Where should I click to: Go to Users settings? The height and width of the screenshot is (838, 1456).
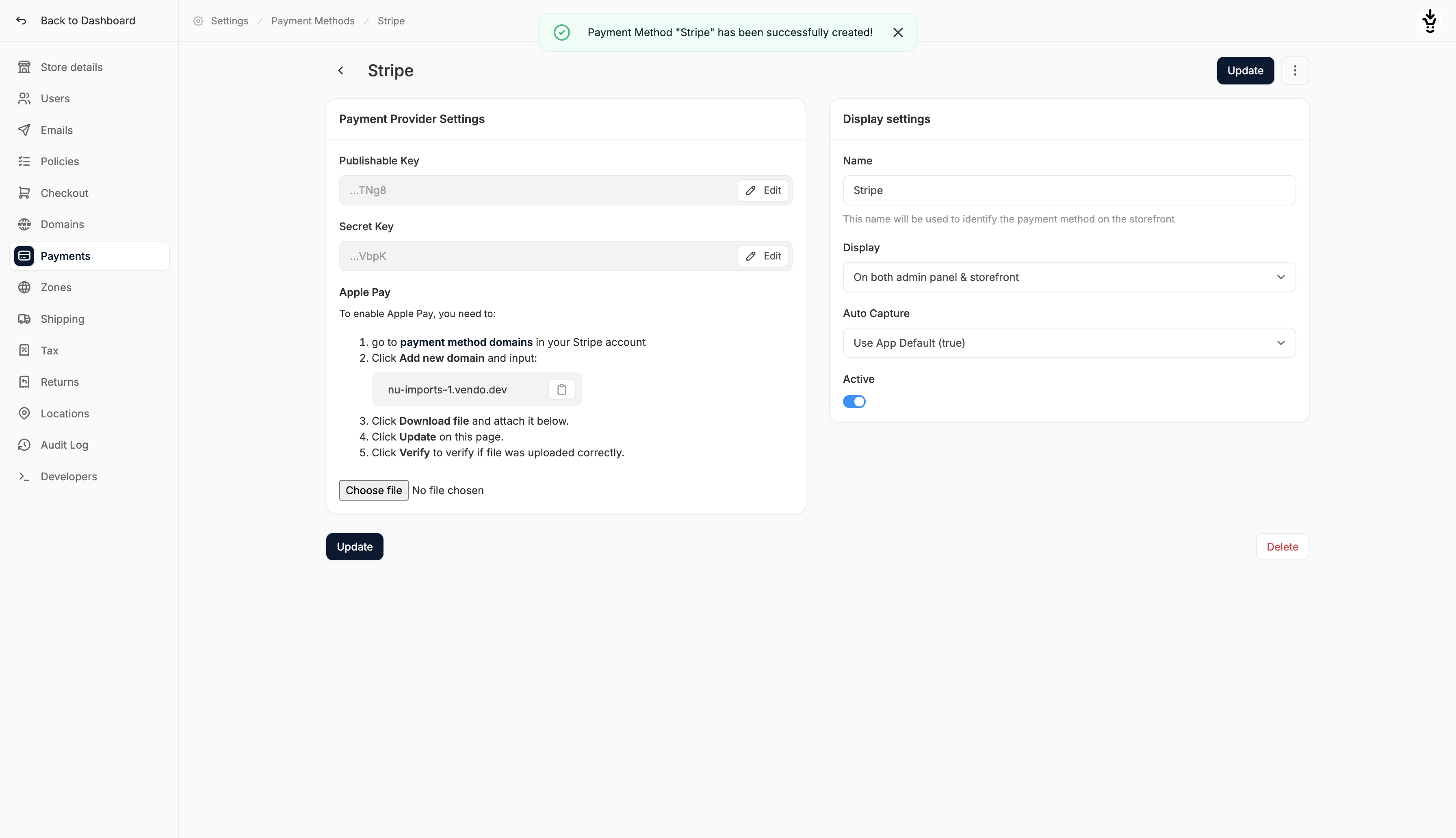[x=89, y=98]
